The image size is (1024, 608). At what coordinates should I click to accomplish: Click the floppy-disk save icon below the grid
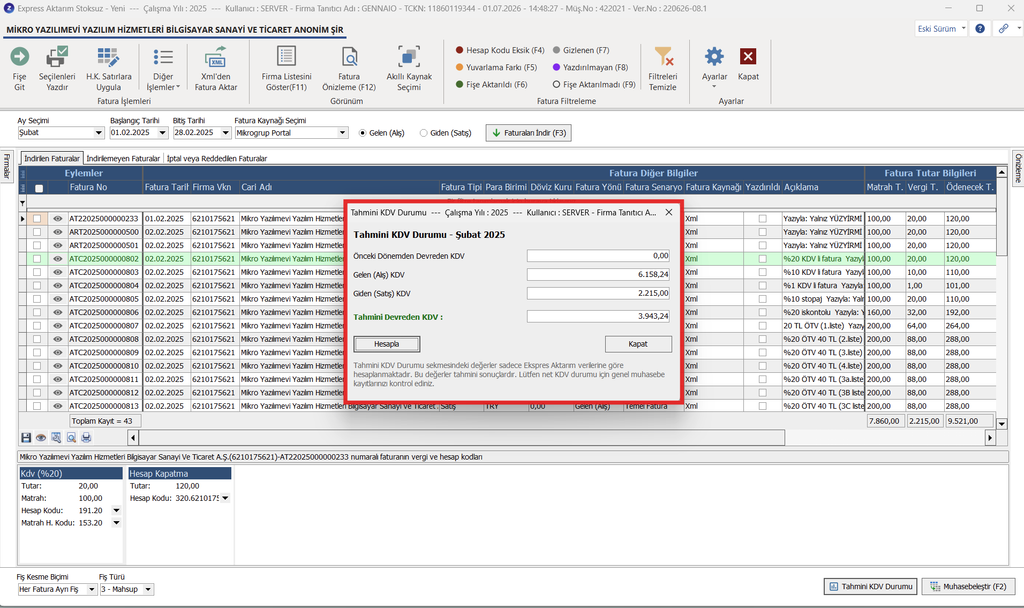click(x=26, y=438)
